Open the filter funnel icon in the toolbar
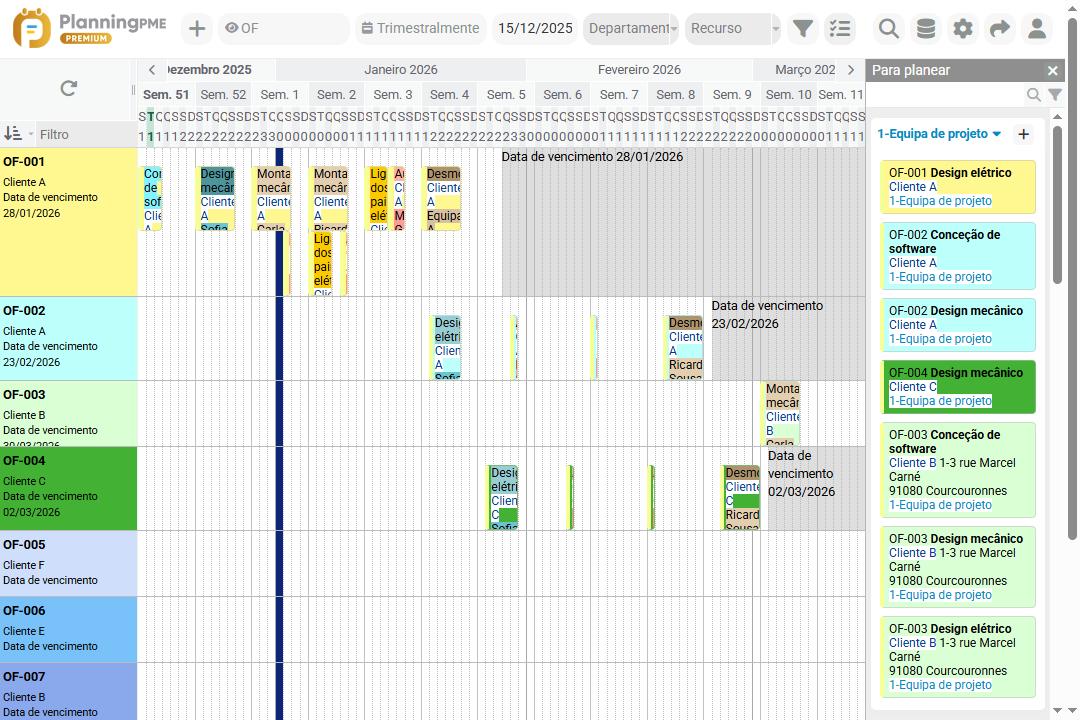This screenshot has height=720, width=1080. click(802, 28)
